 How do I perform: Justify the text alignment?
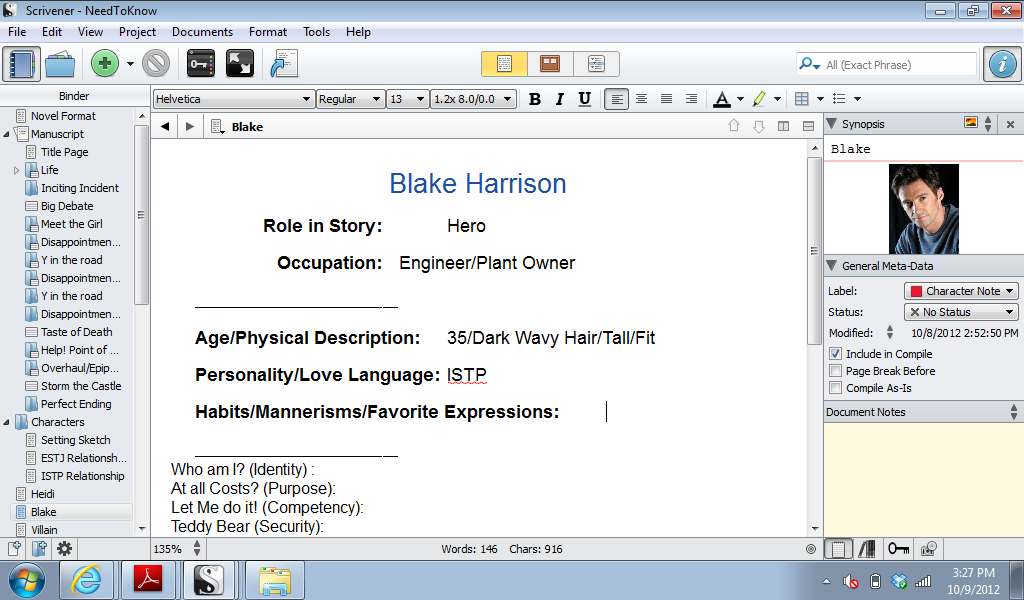click(666, 99)
